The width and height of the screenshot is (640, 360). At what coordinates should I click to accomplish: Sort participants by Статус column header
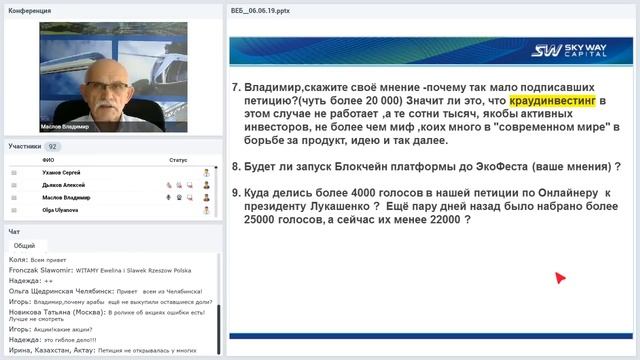(x=178, y=160)
